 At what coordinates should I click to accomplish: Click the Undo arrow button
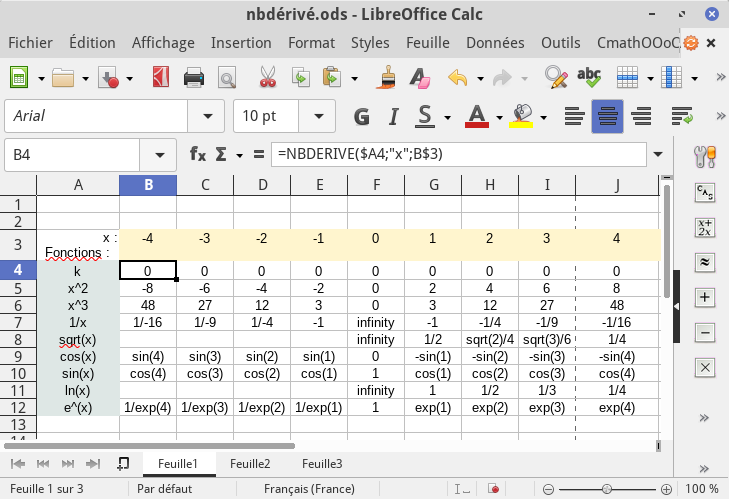click(457, 78)
